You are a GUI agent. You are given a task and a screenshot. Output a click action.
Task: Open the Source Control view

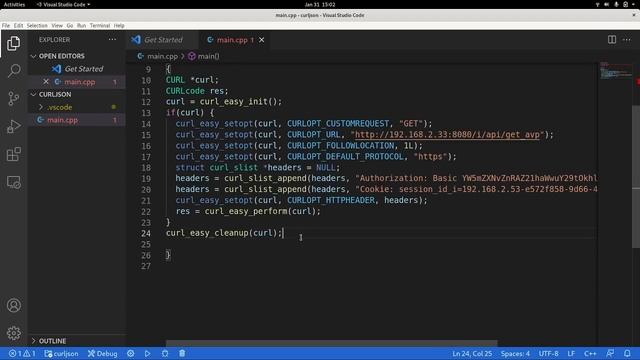[x=13, y=99]
